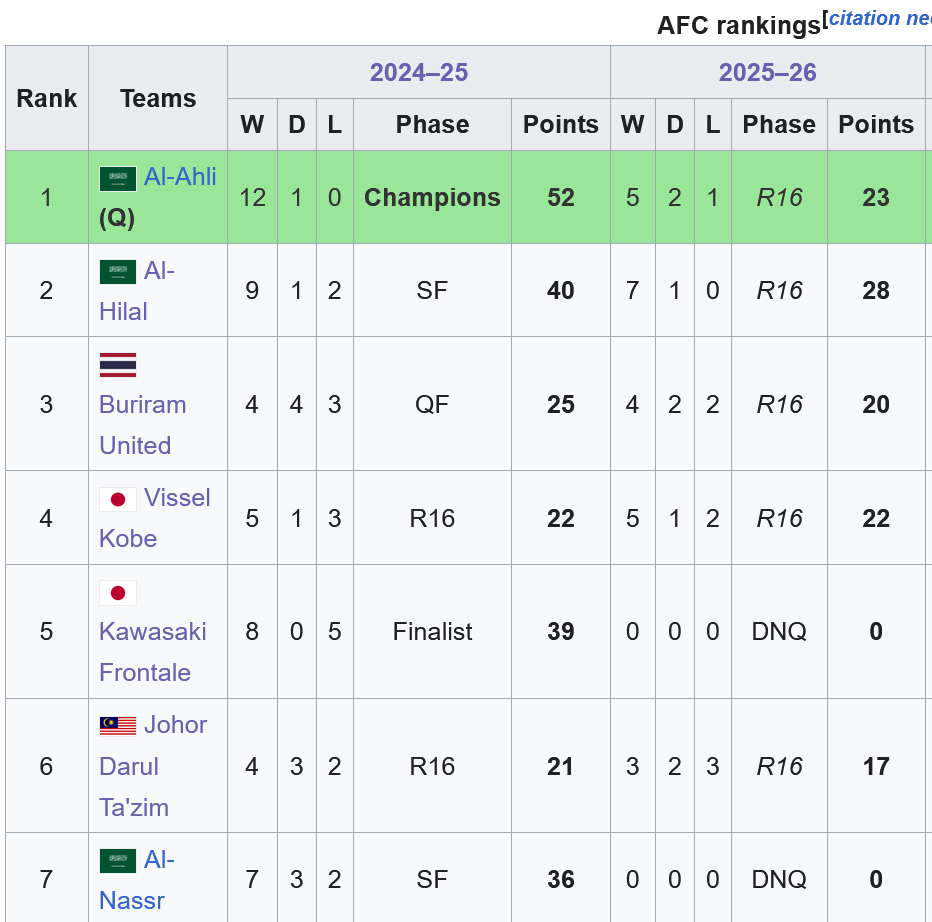The width and height of the screenshot is (932, 922).
Task: Click the citation needed superscript link
Action: point(880,17)
